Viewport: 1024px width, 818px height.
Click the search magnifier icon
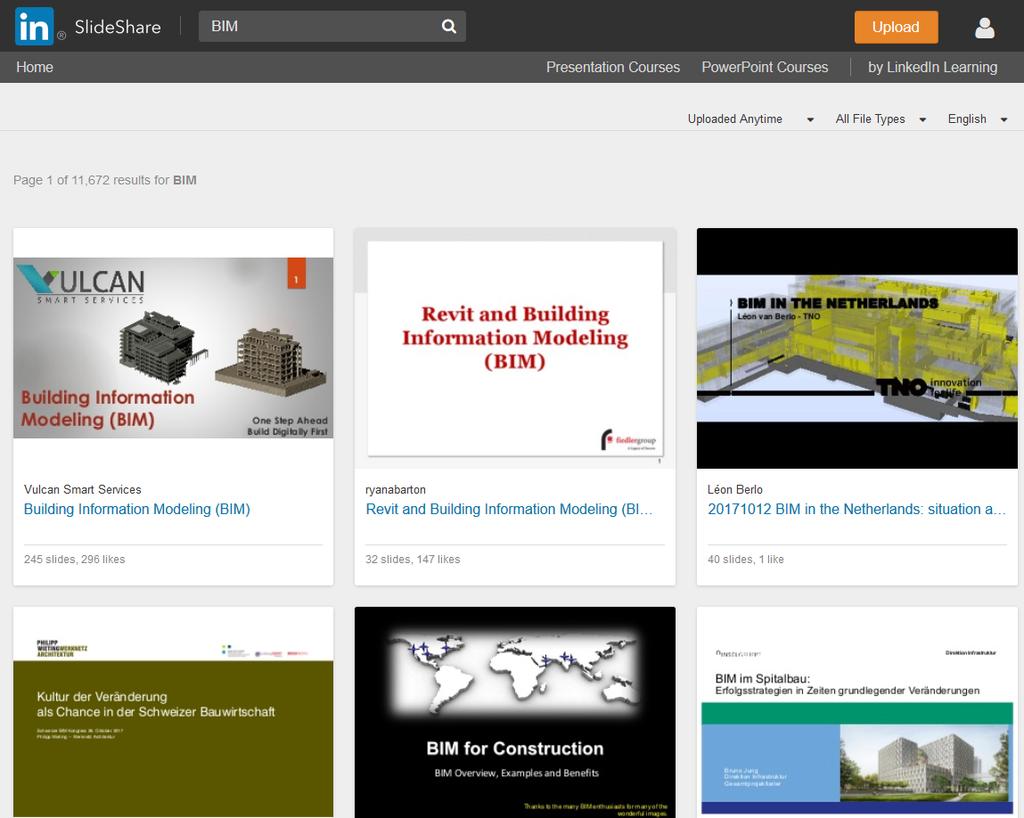(x=449, y=26)
